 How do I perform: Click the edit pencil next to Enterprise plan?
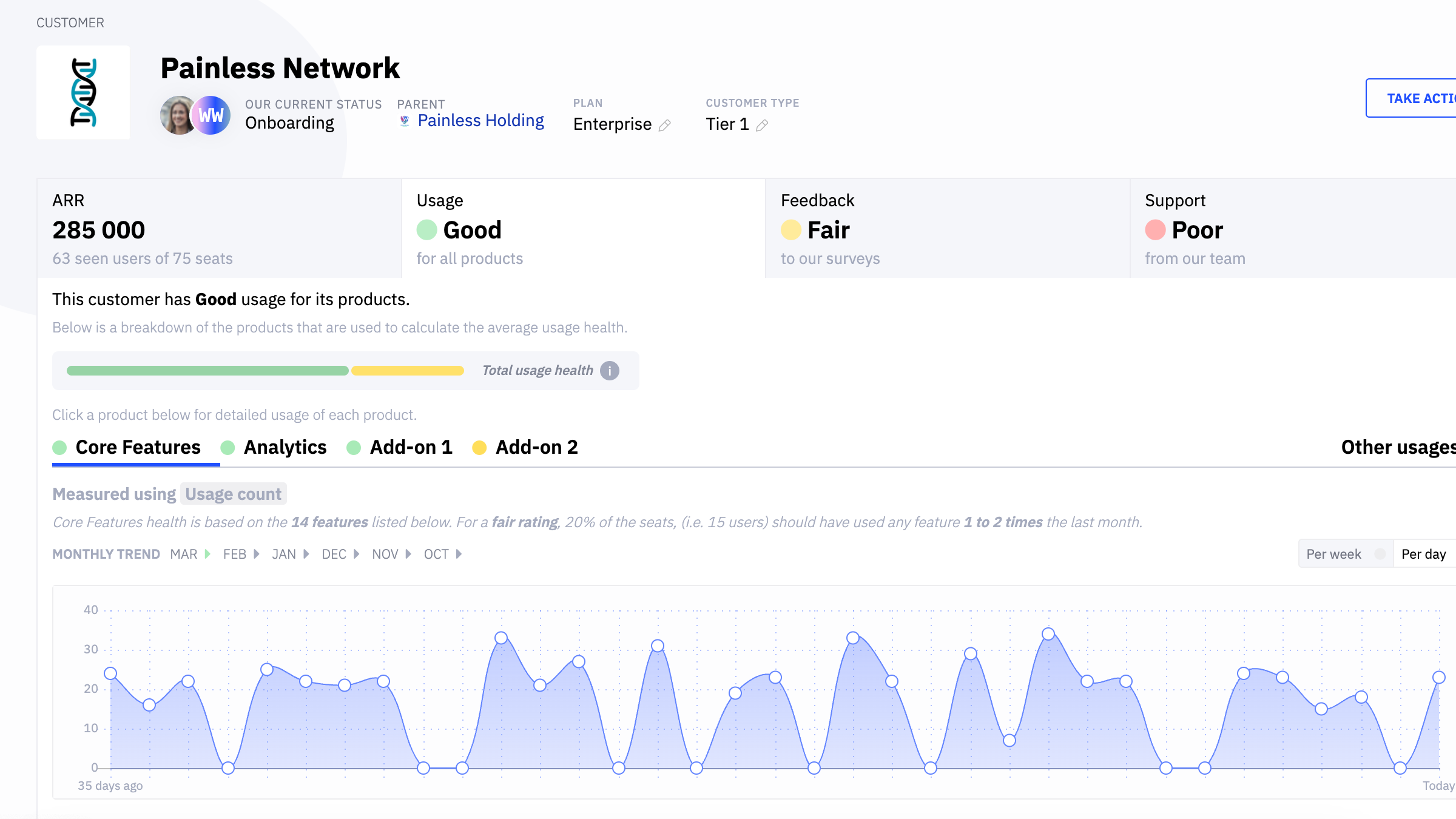[665, 125]
